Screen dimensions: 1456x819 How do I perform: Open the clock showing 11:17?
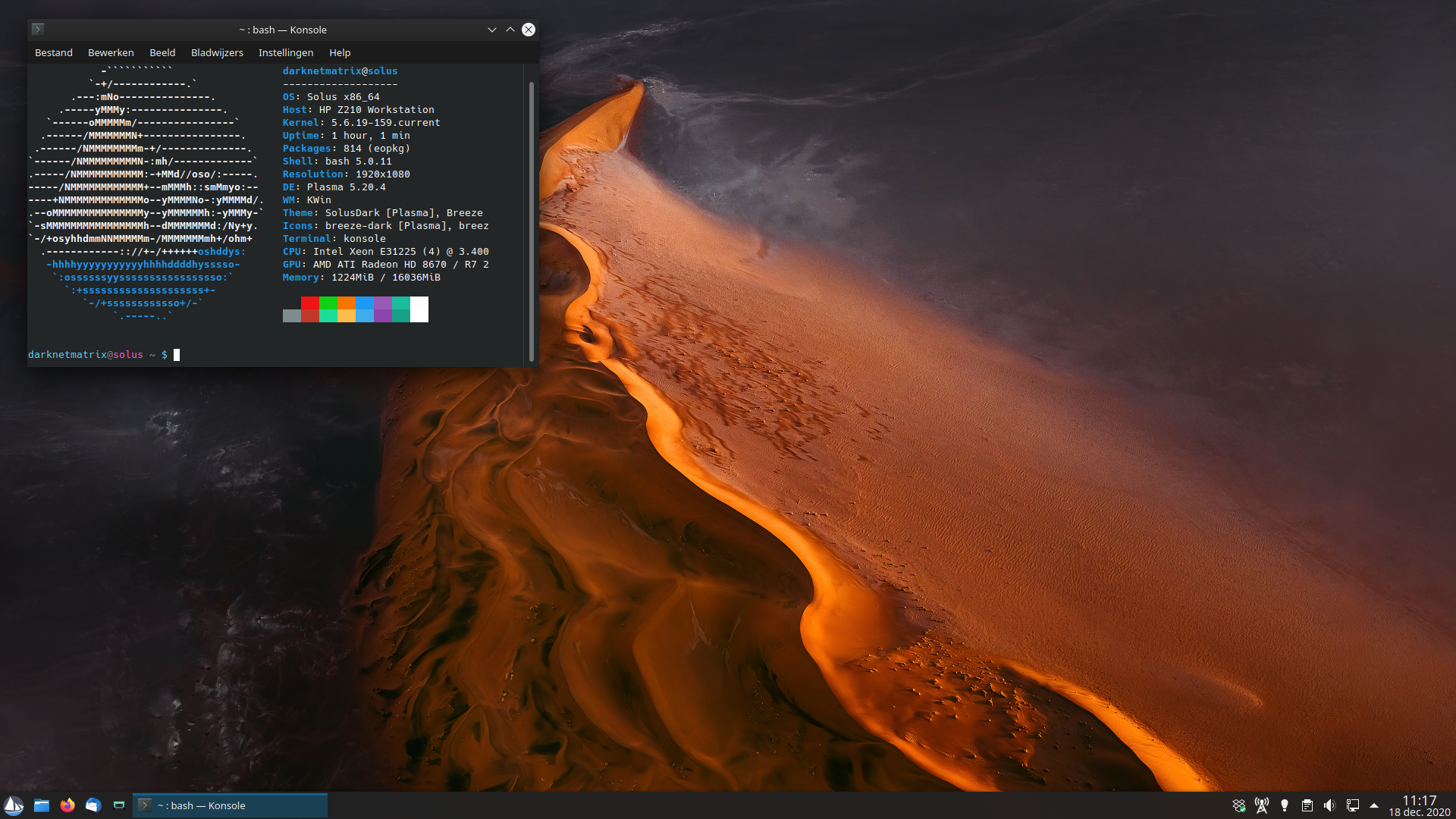coord(1419,805)
